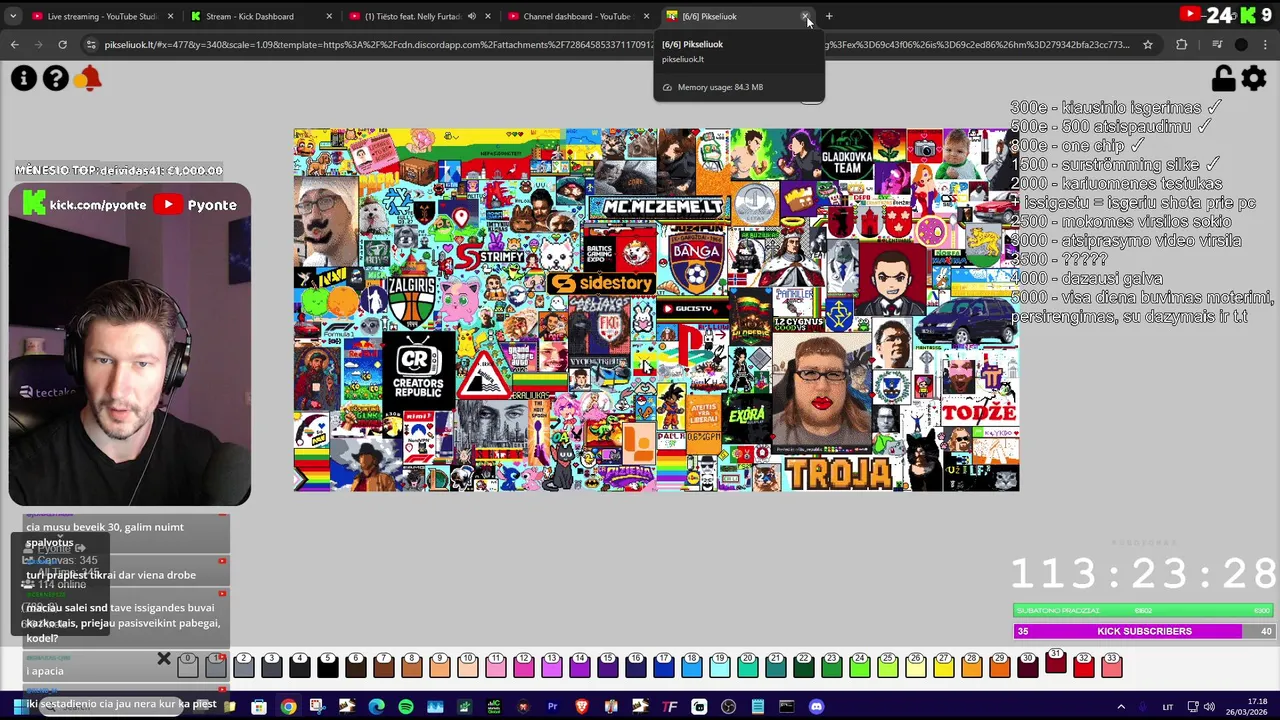
Task: Open the Chrome three-dot menu
Action: pyautogui.click(x=1266, y=44)
